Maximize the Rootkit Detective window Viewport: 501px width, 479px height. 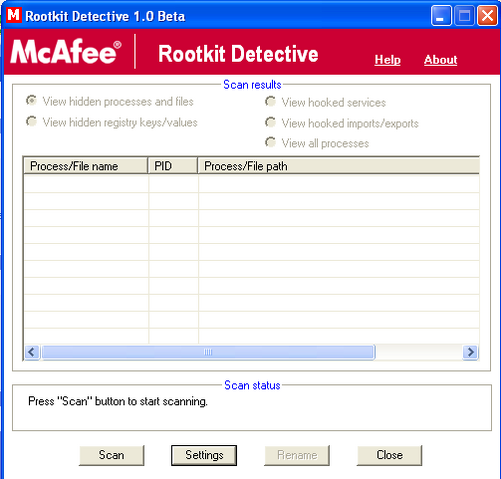coord(464,16)
